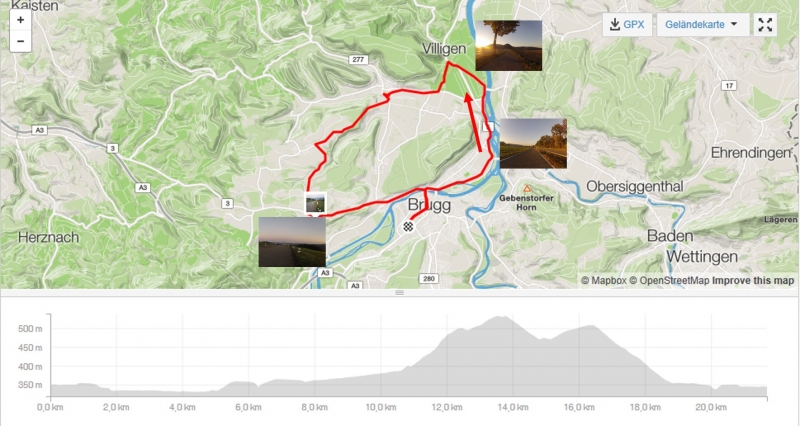Viewport: 800px width, 426px height.
Task: Zoom out with the minus button
Action: (20, 41)
